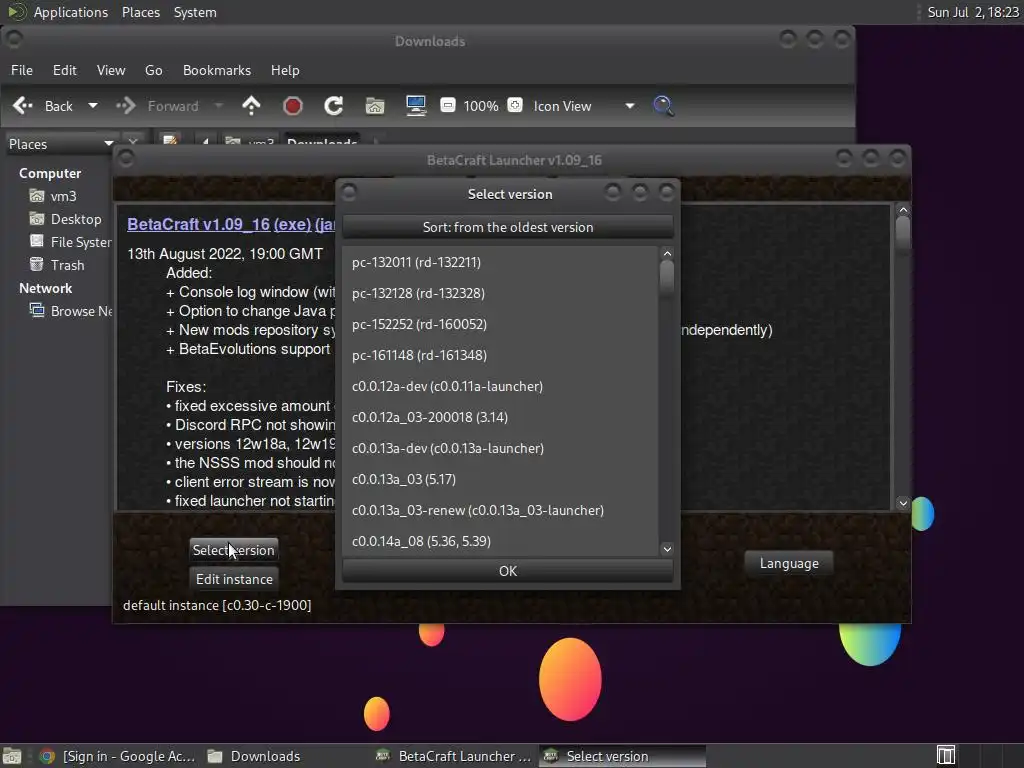The width and height of the screenshot is (1024, 768).
Task: Click Trash can icon in sidebar
Action: click(x=37, y=264)
